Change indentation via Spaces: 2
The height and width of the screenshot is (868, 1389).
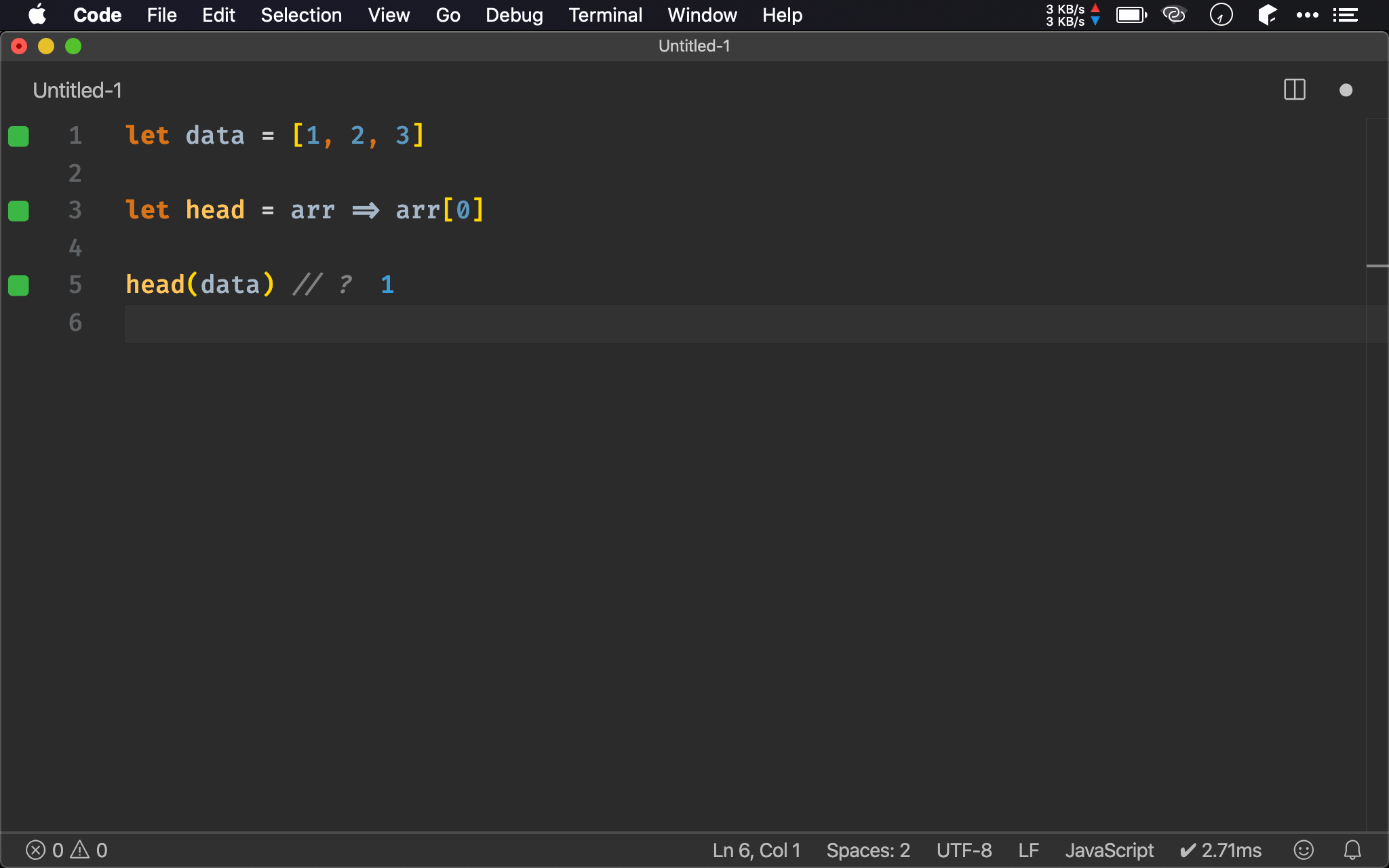click(x=868, y=850)
